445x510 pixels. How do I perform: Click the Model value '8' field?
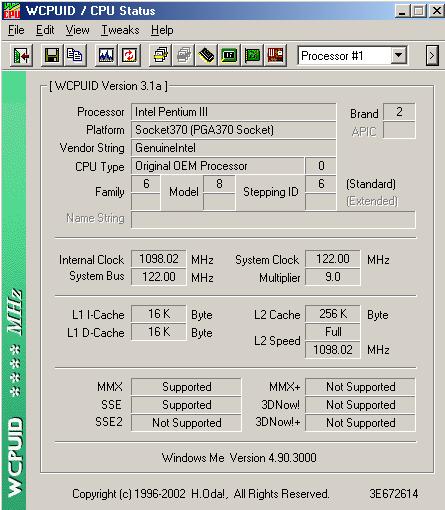219,184
